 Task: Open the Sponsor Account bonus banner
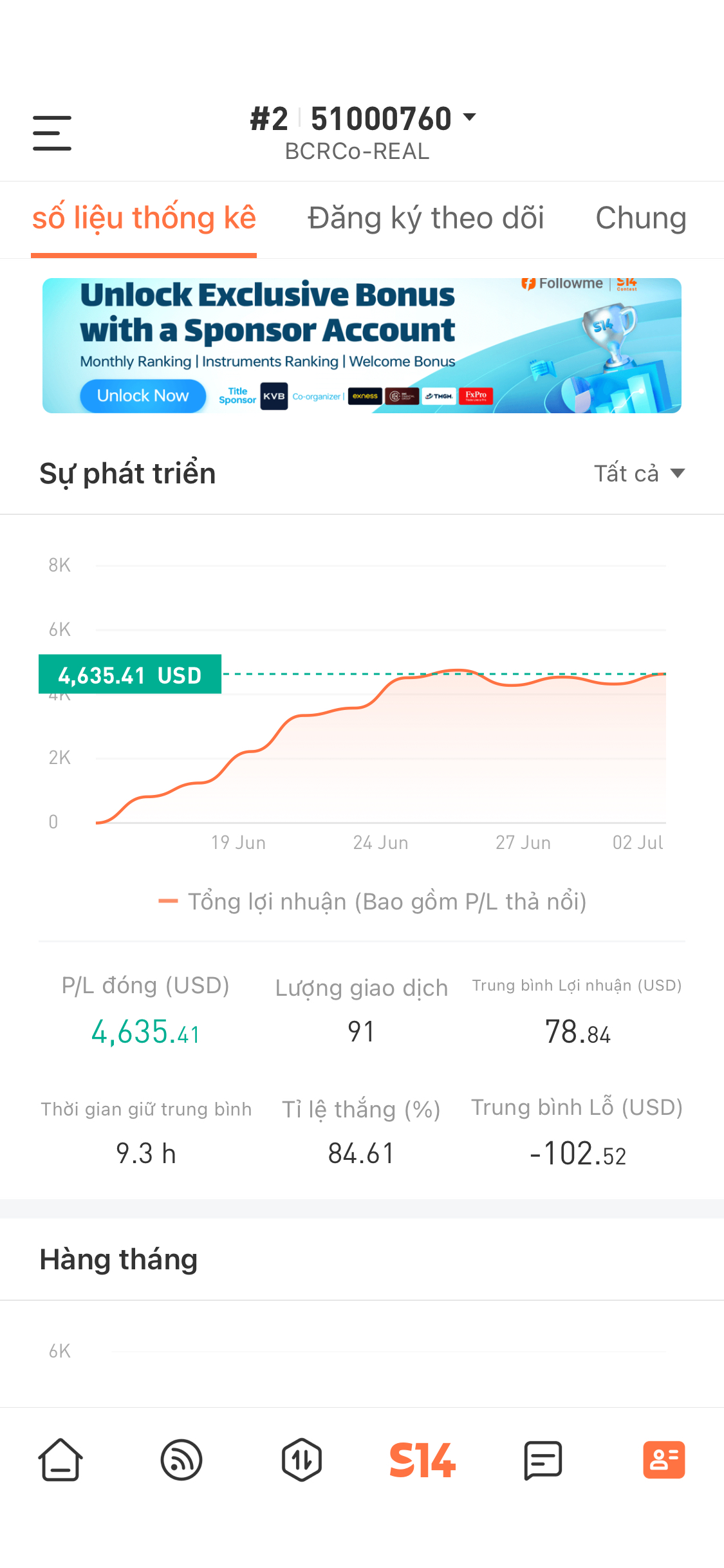click(x=362, y=346)
